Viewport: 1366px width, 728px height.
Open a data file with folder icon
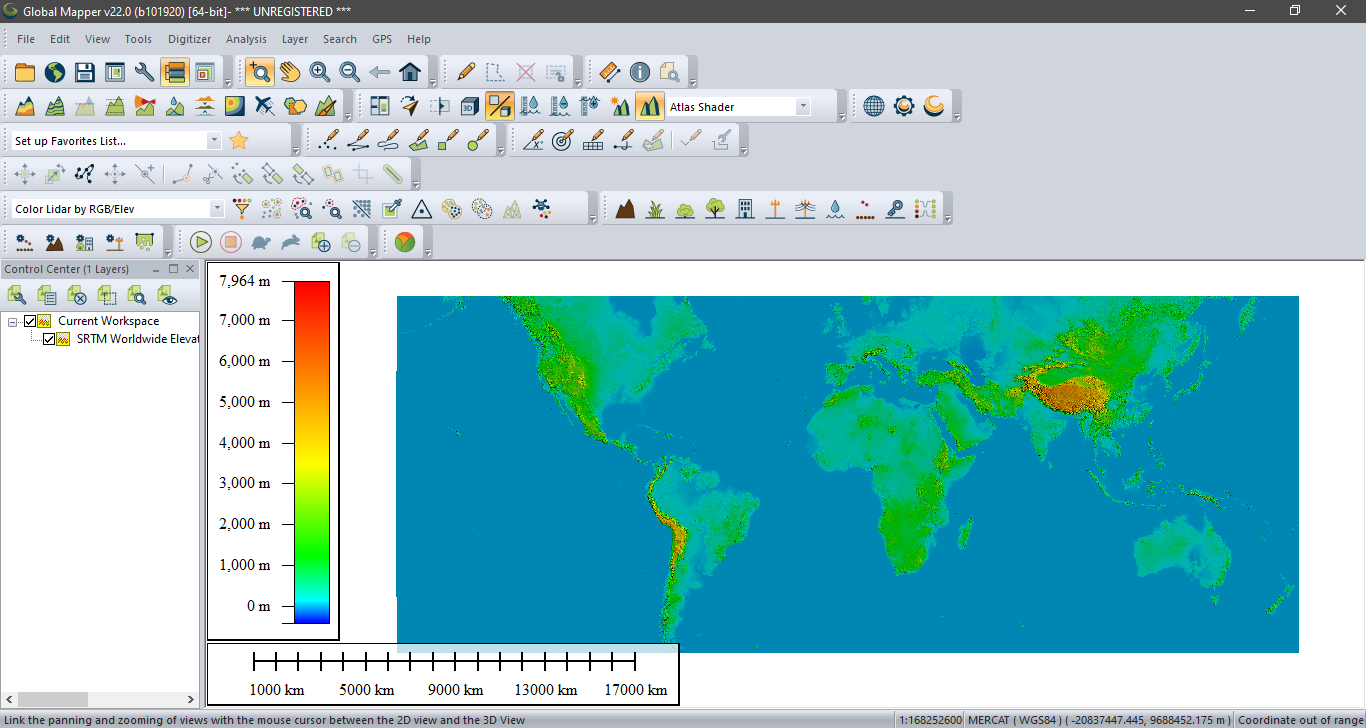click(x=25, y=72)
